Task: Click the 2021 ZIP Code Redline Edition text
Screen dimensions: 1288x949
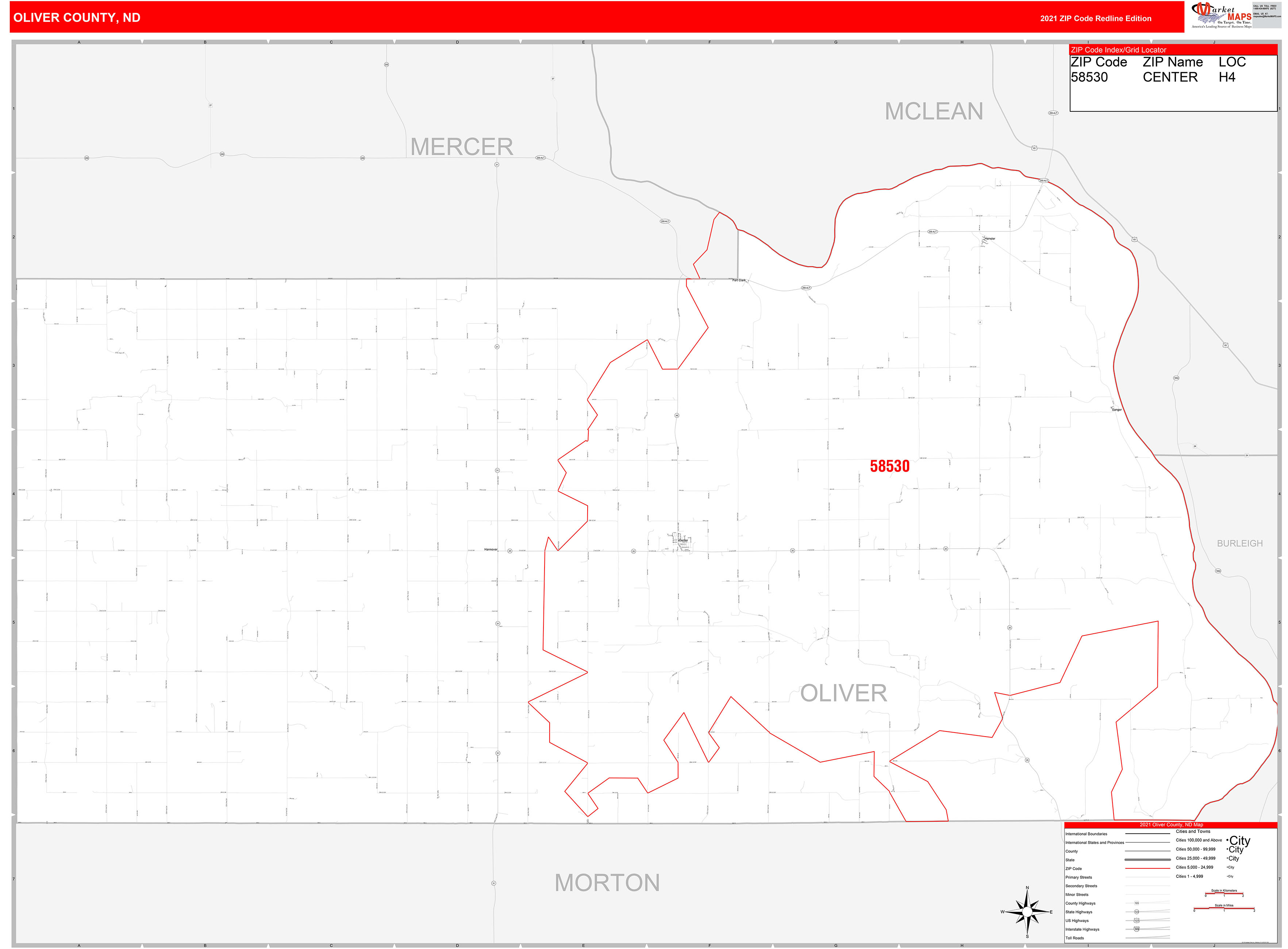Action: 1096,18
